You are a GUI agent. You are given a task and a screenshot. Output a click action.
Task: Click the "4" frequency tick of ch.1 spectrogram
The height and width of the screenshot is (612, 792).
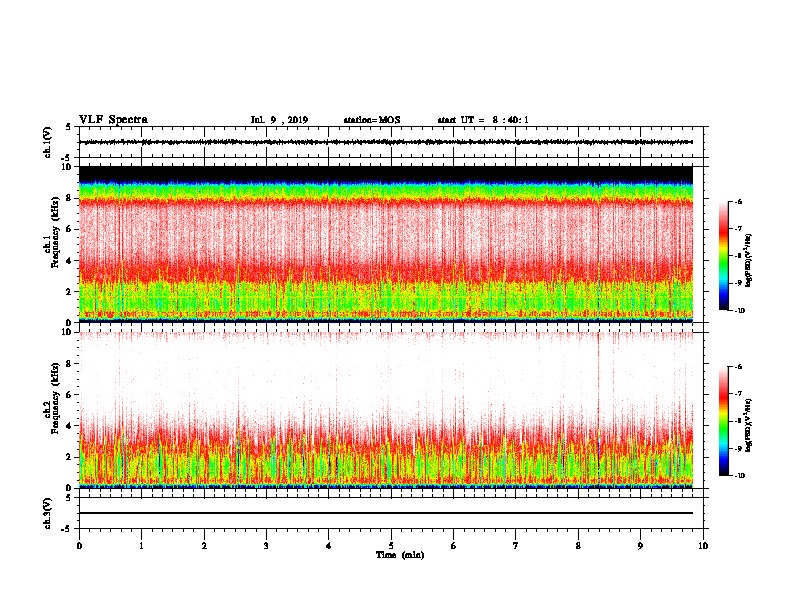[x=70, y=261]
